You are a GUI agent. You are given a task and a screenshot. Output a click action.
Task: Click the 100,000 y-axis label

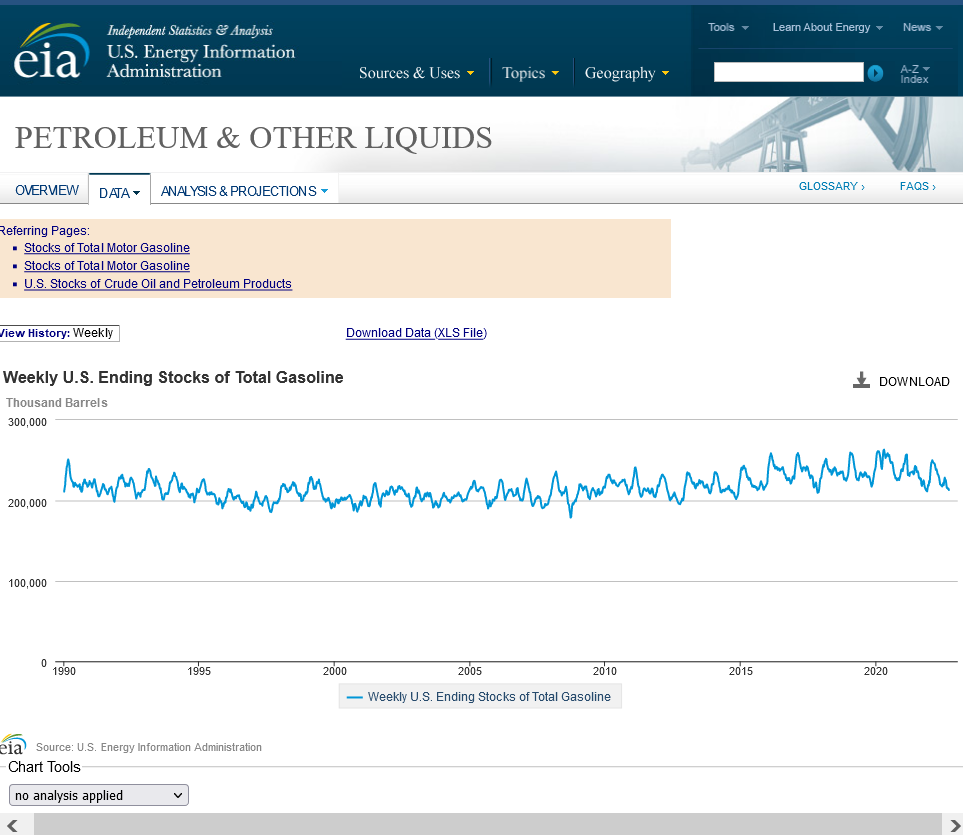pos(27,583)
